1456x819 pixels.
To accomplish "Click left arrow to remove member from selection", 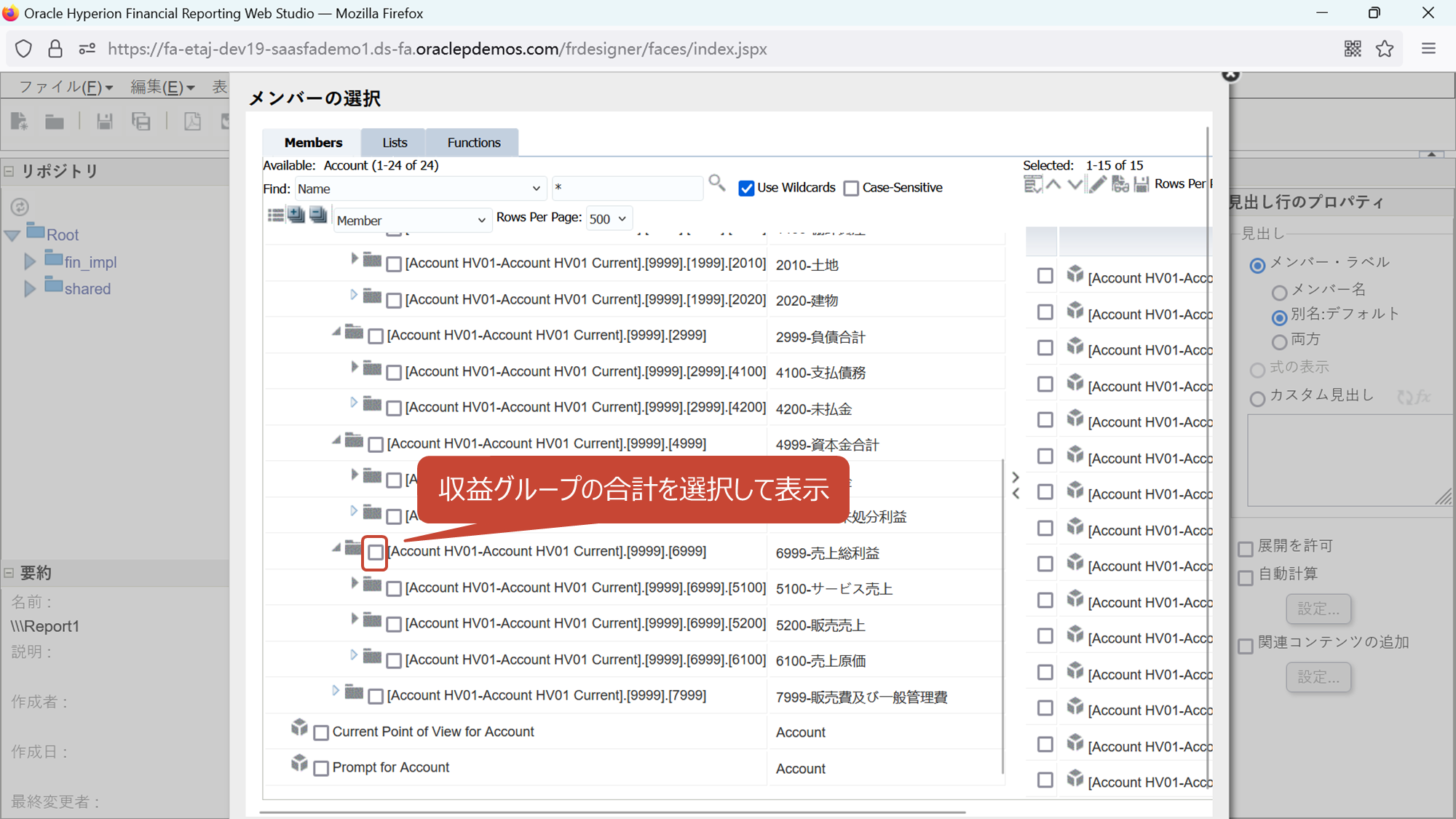I will [1015, 494].
